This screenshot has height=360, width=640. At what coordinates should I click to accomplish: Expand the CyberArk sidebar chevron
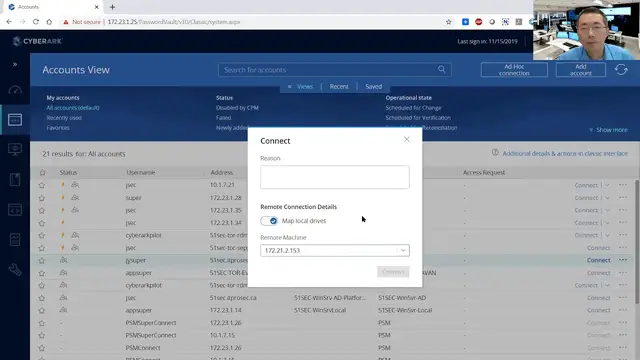point(15,64)
